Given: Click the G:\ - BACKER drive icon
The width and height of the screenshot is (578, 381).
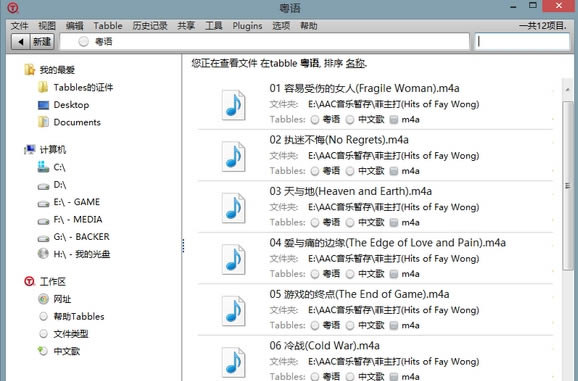Looking at the screenshot, I should pyautogui.click(x=43, y=238).
